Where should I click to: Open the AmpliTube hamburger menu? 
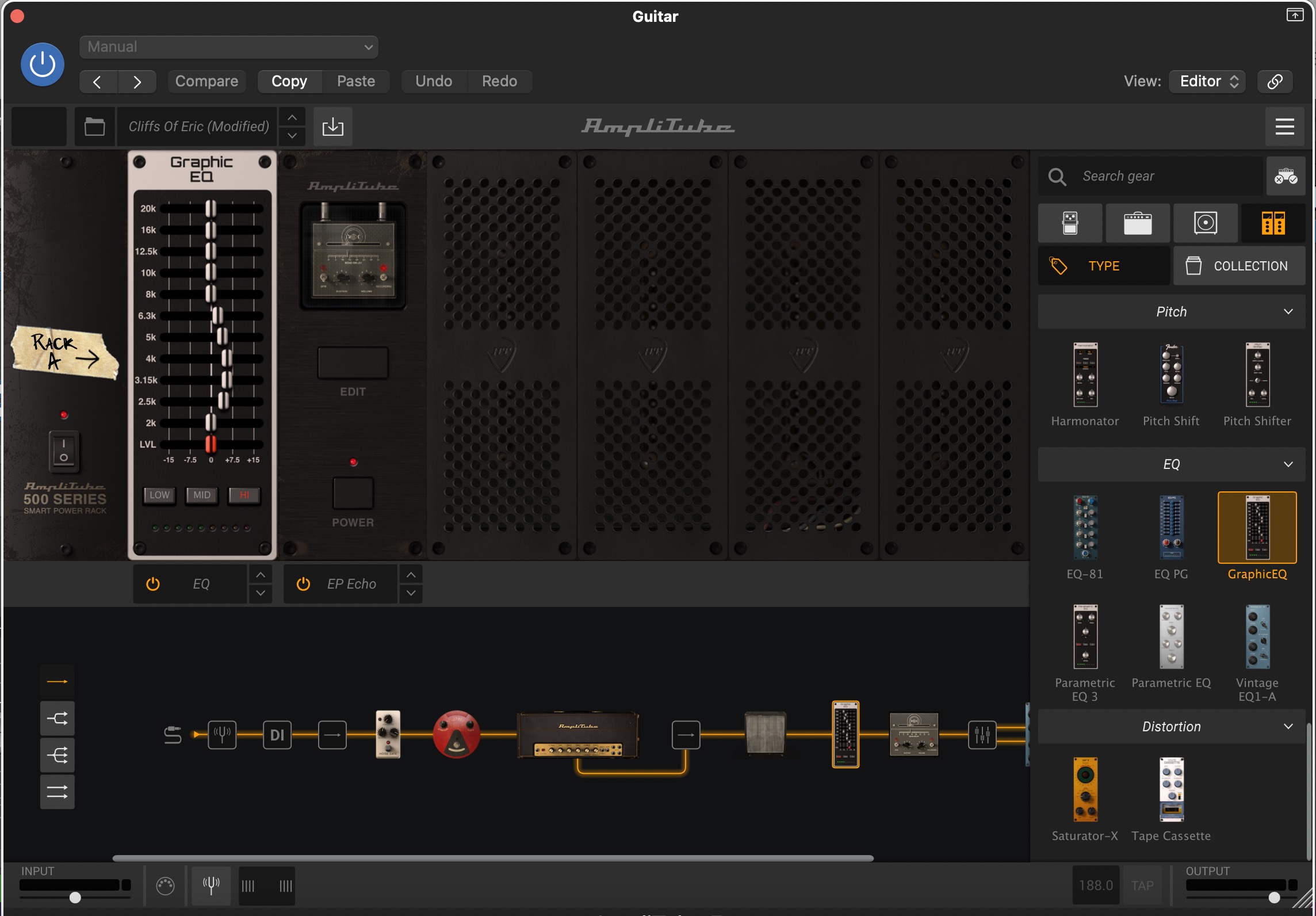(x=1284, y=126)
